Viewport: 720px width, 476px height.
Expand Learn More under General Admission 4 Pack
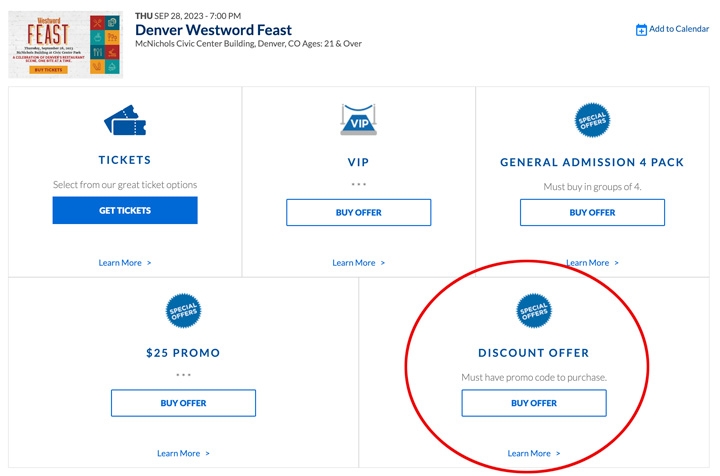592,263
